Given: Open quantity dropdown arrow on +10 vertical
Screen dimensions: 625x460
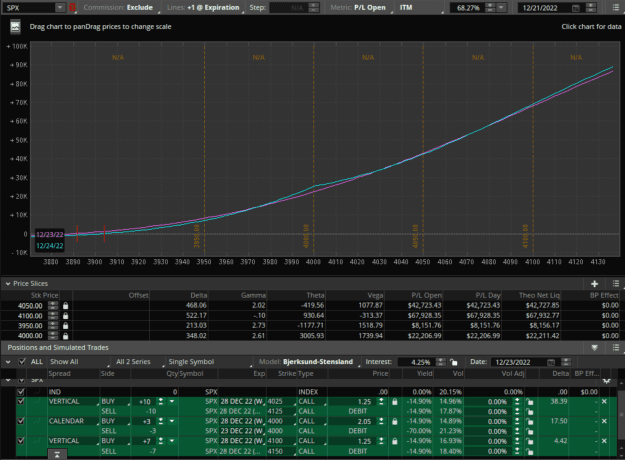Looking at the screenshot, I should tap(172, 401).
